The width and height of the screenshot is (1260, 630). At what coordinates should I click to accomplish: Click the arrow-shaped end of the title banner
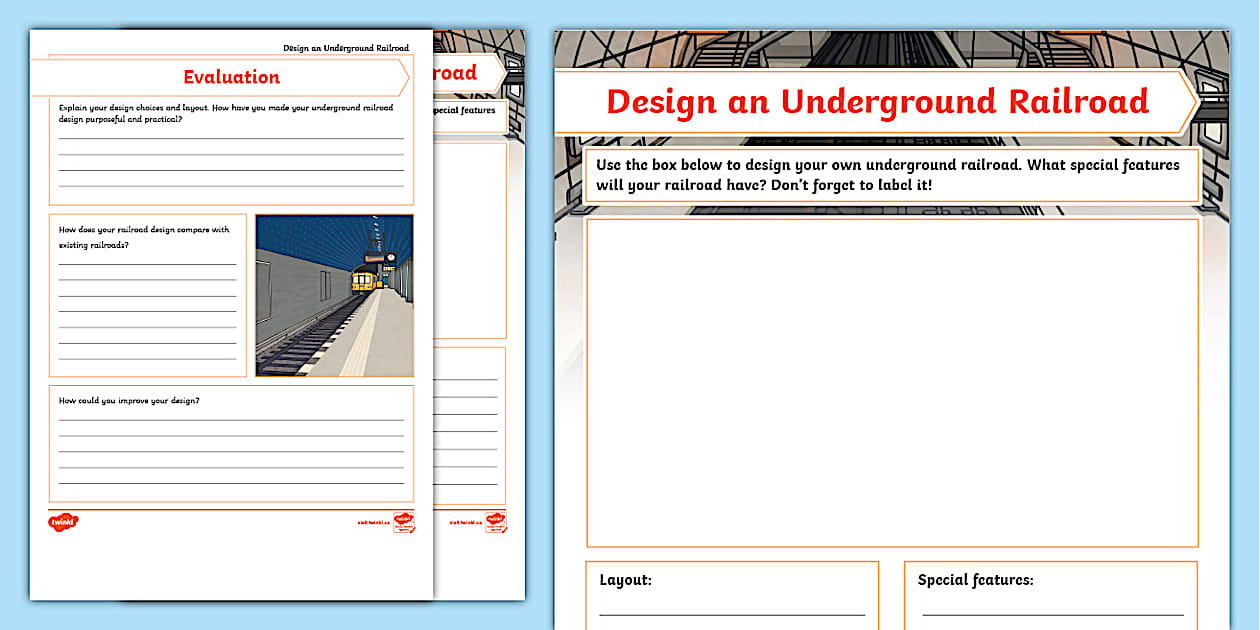1185,100
